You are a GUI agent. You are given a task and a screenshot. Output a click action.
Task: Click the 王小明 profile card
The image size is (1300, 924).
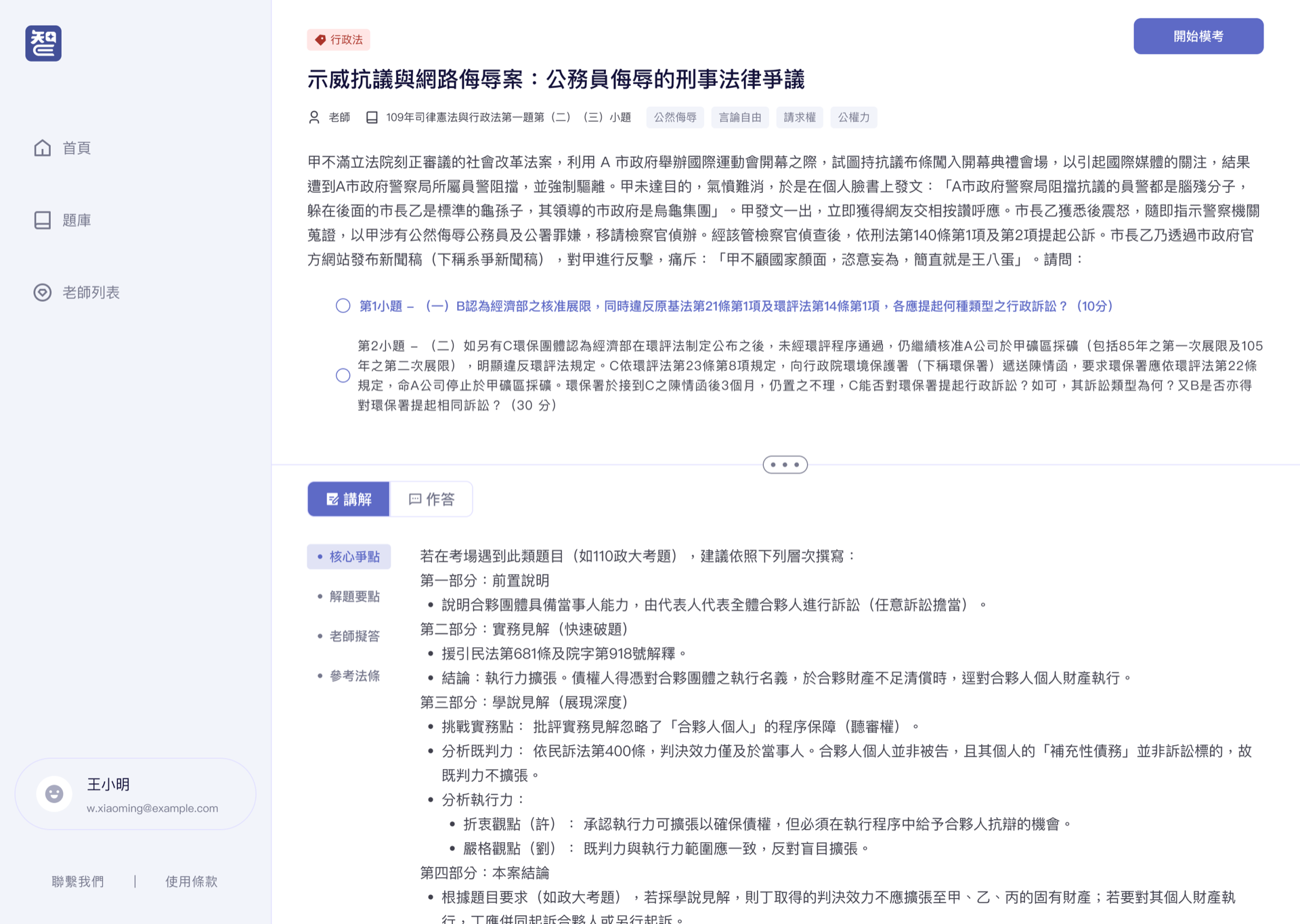tap(135, 793)
